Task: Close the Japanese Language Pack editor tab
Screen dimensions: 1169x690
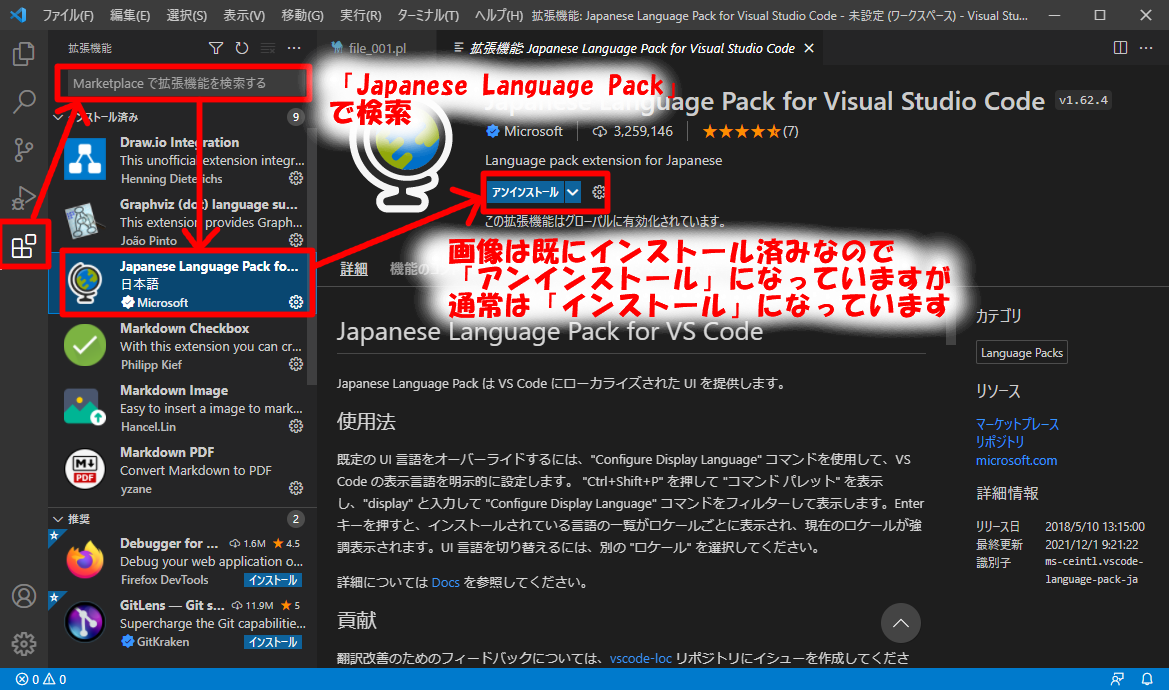Action: [x=809, y=48]
